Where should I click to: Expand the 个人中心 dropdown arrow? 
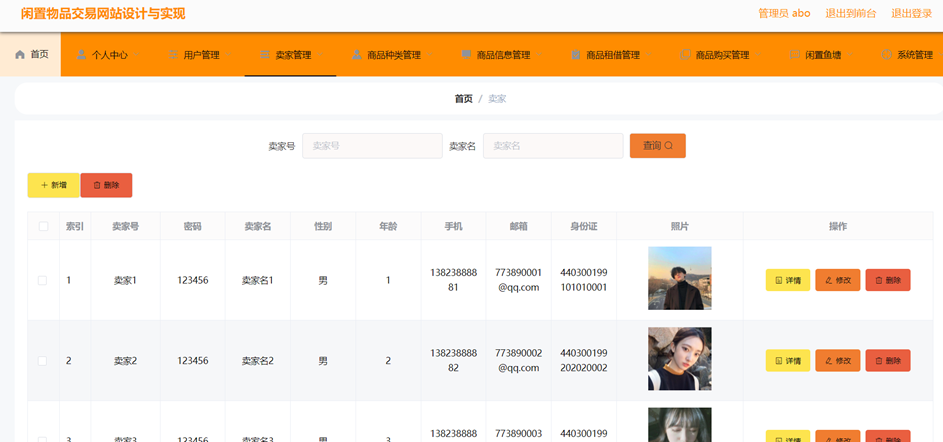coord(137,55)
